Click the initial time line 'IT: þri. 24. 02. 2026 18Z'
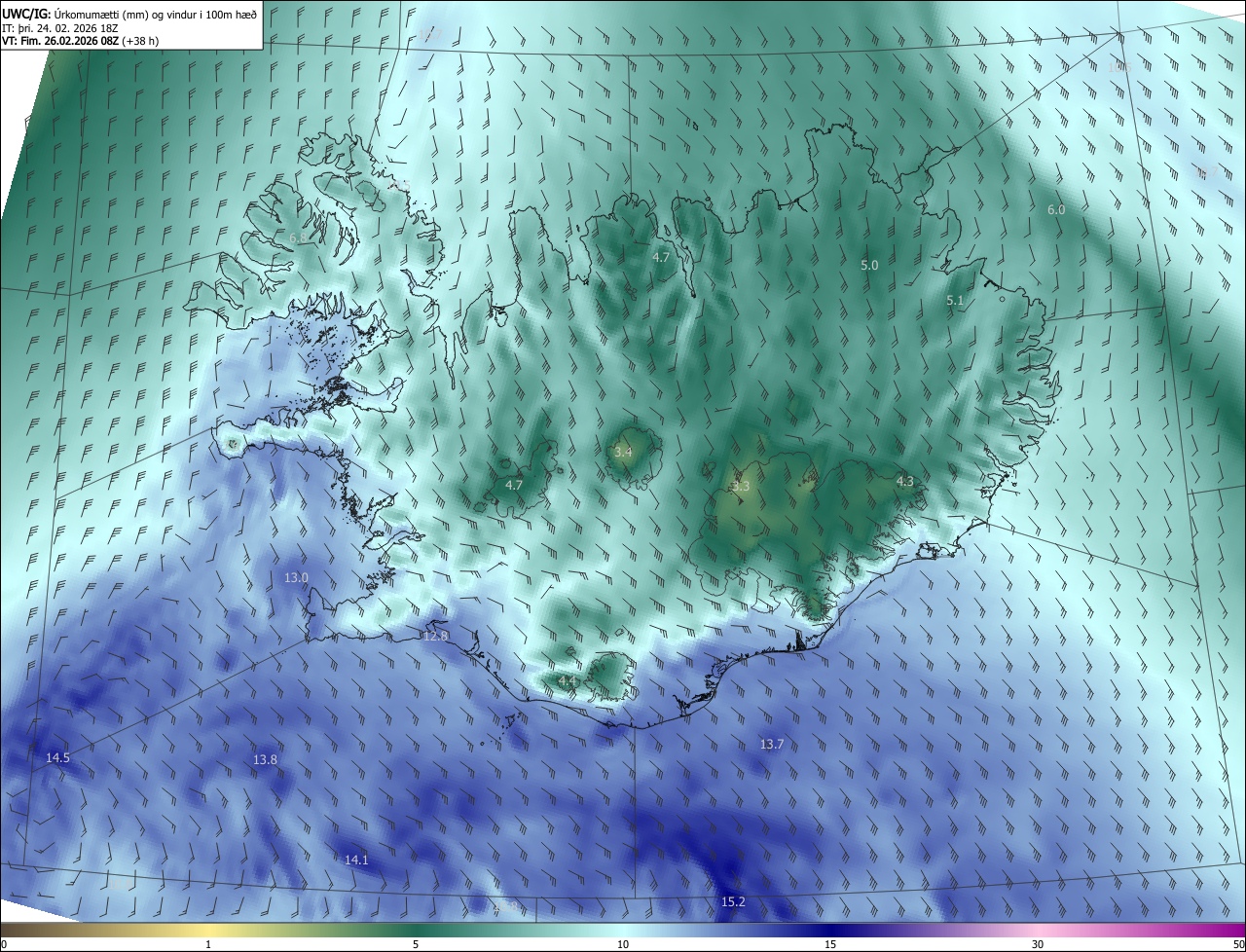Viewport: 1246px width, 952px height. point(60,28)
